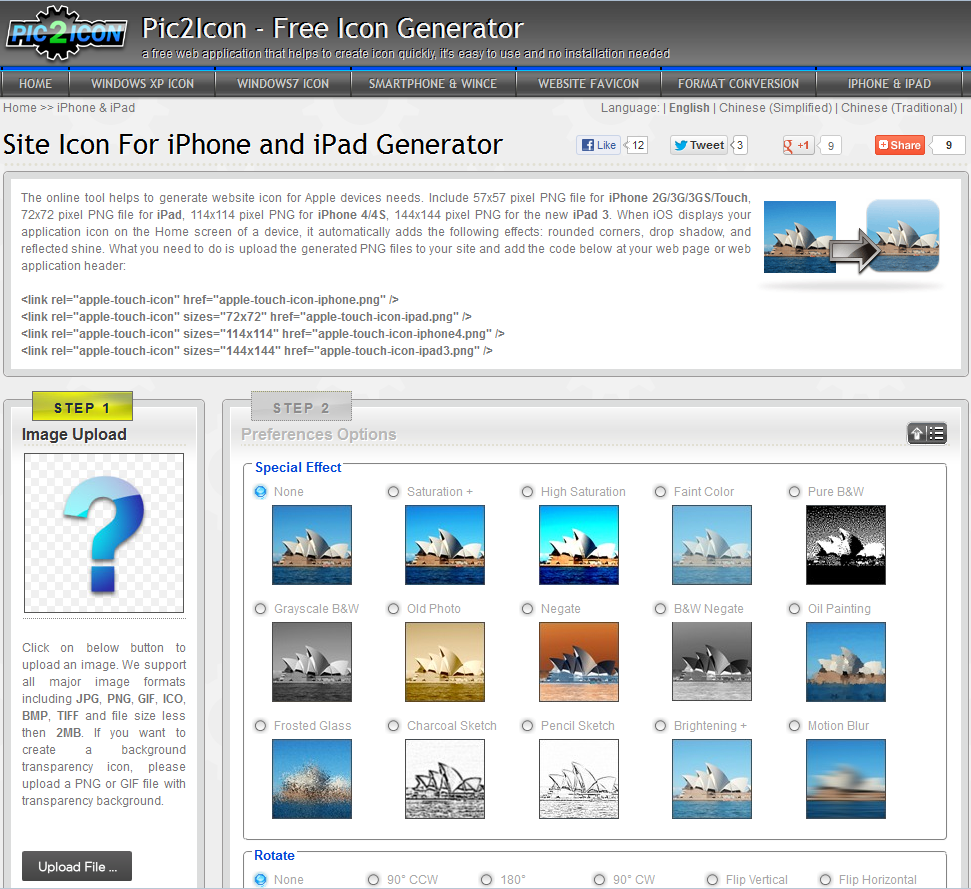971x889 pixels.
Task: Click the Facebook Like button
Action: click(598, 145)
